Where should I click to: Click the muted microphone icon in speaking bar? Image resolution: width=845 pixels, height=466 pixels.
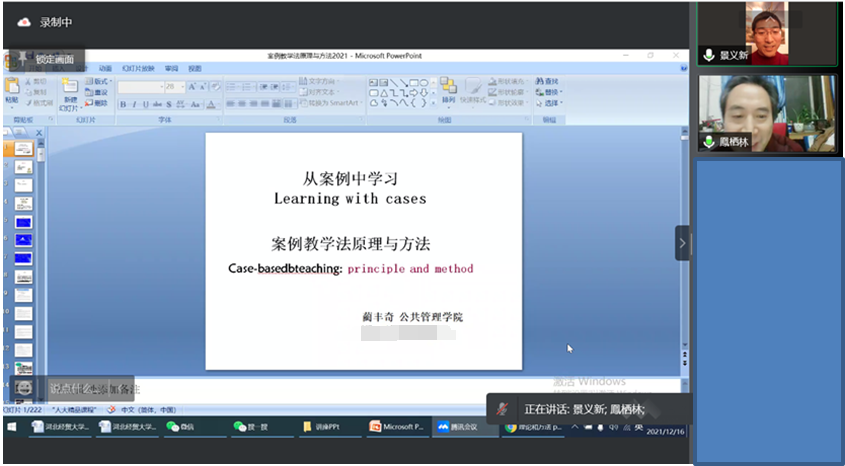pyautogui.click(x=503, y=409)
